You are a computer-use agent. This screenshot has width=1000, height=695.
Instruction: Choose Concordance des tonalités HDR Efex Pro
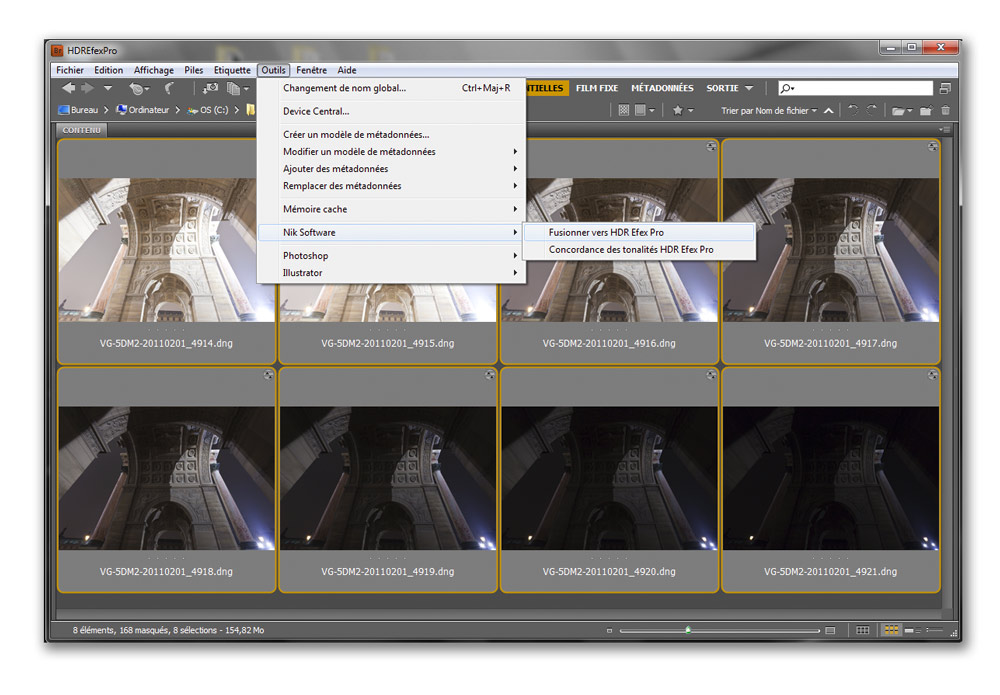point(639,250)
